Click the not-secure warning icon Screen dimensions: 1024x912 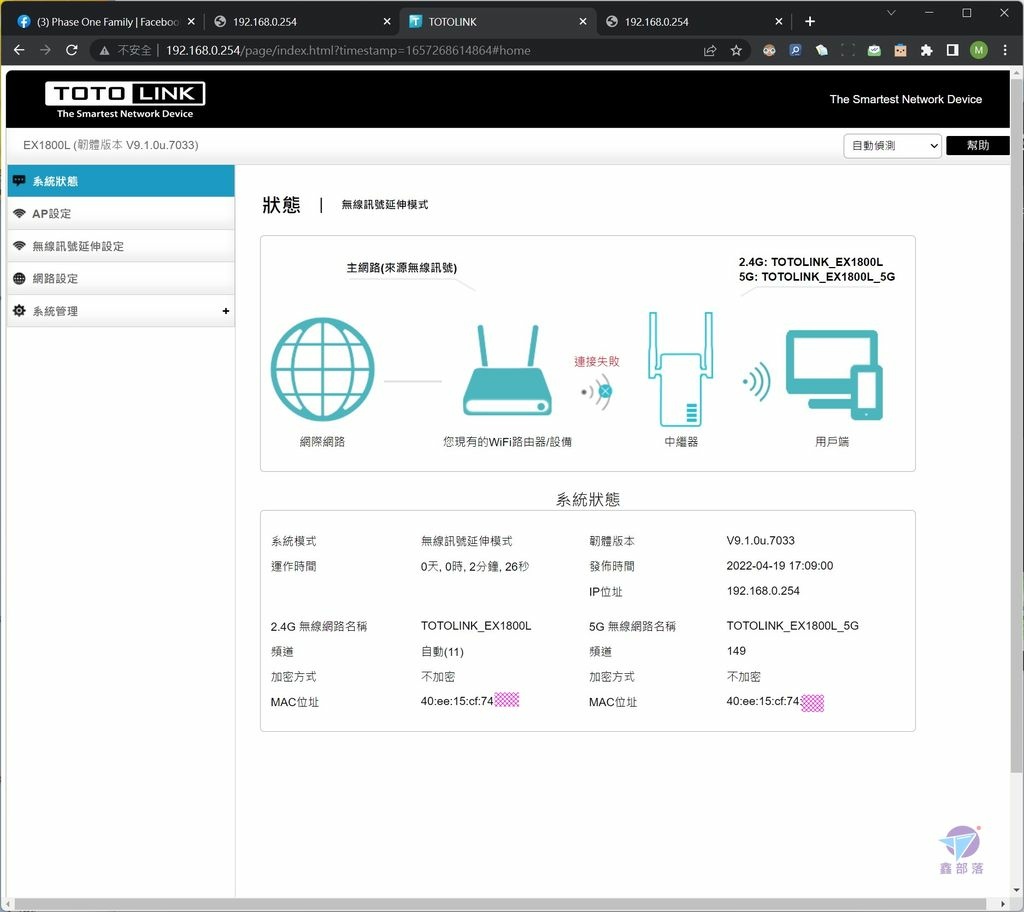coord(104,50)
